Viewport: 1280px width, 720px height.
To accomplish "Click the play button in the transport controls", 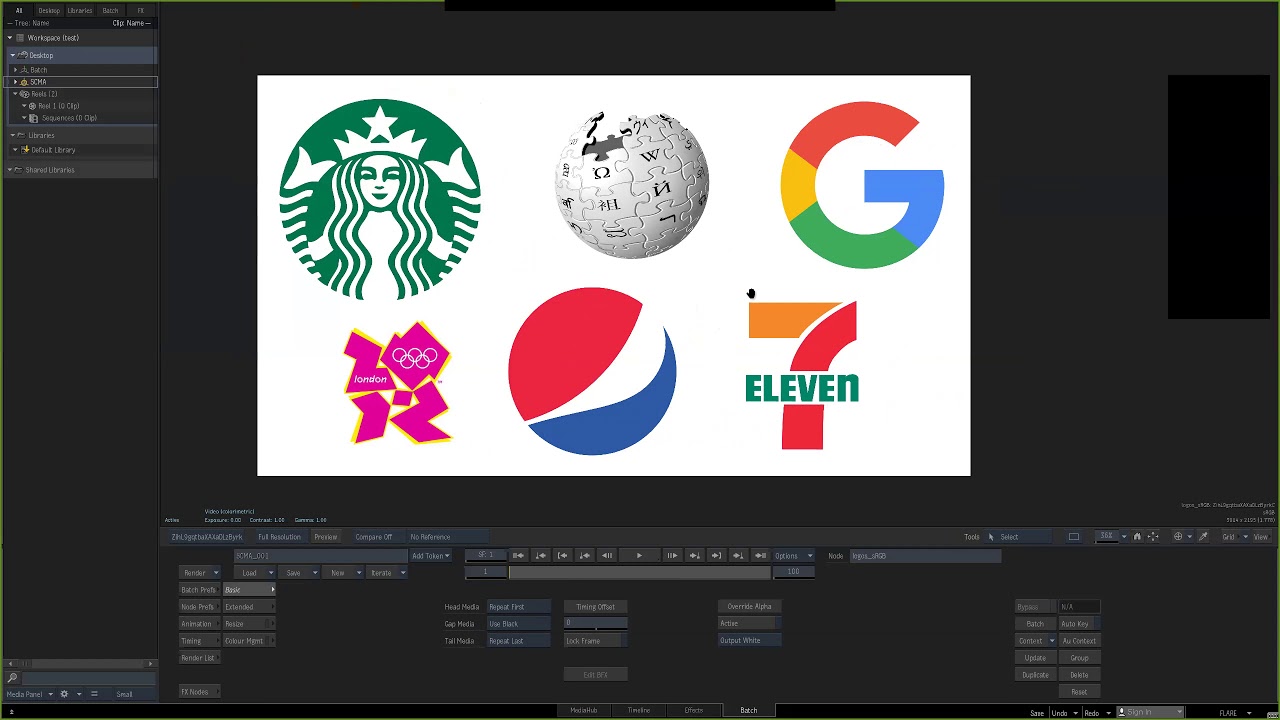I will (639, 556).
